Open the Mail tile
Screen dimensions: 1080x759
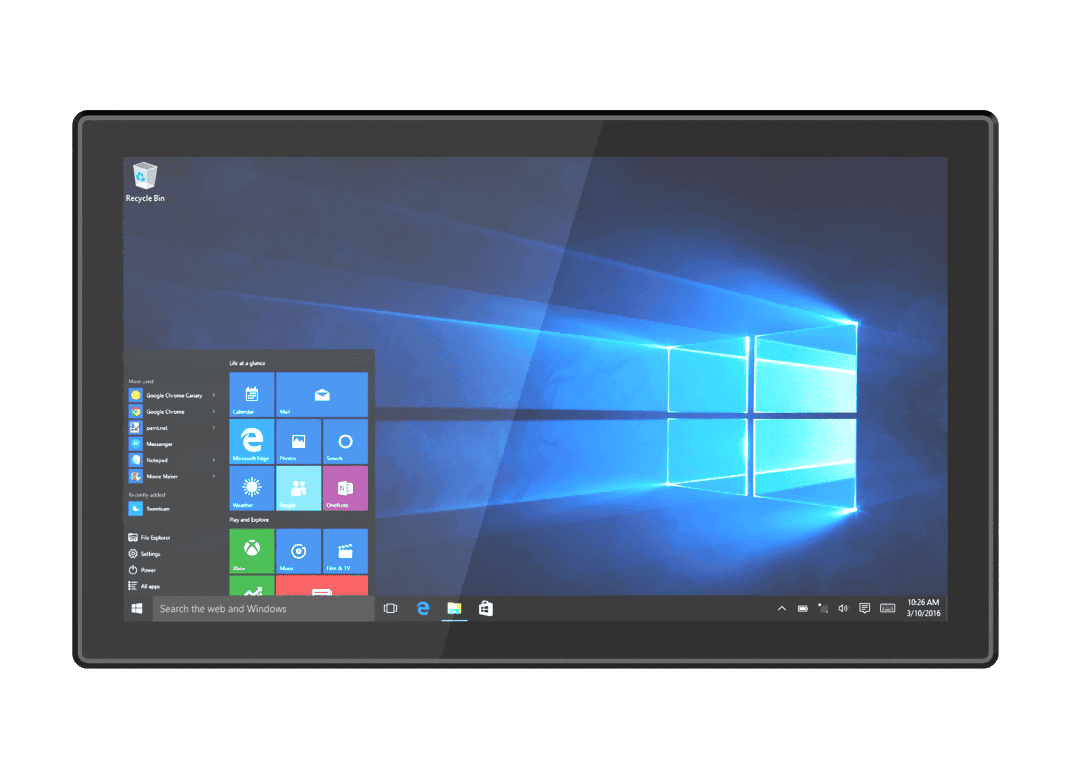[x=322, y=394]
